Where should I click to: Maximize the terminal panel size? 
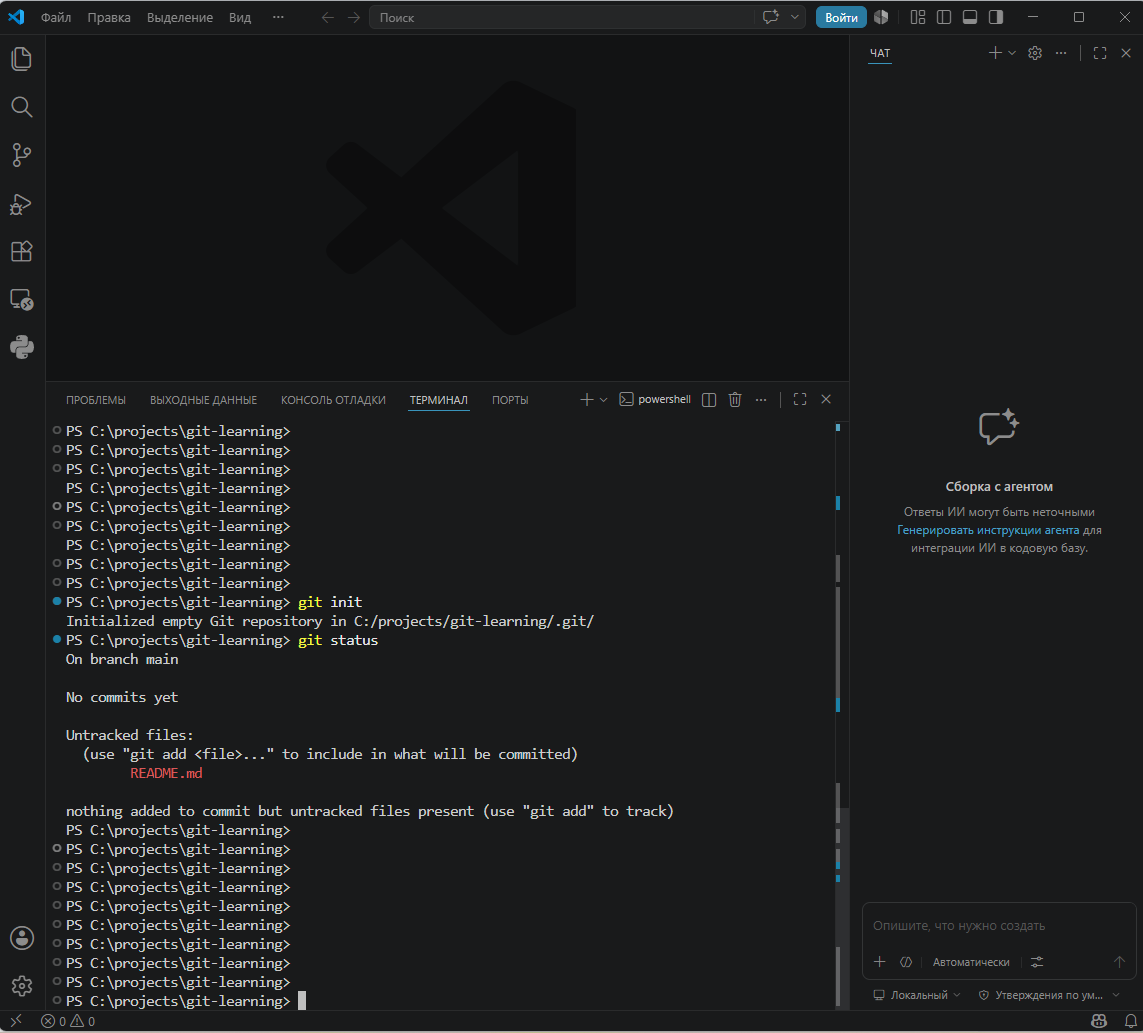[x=800, y=399]
